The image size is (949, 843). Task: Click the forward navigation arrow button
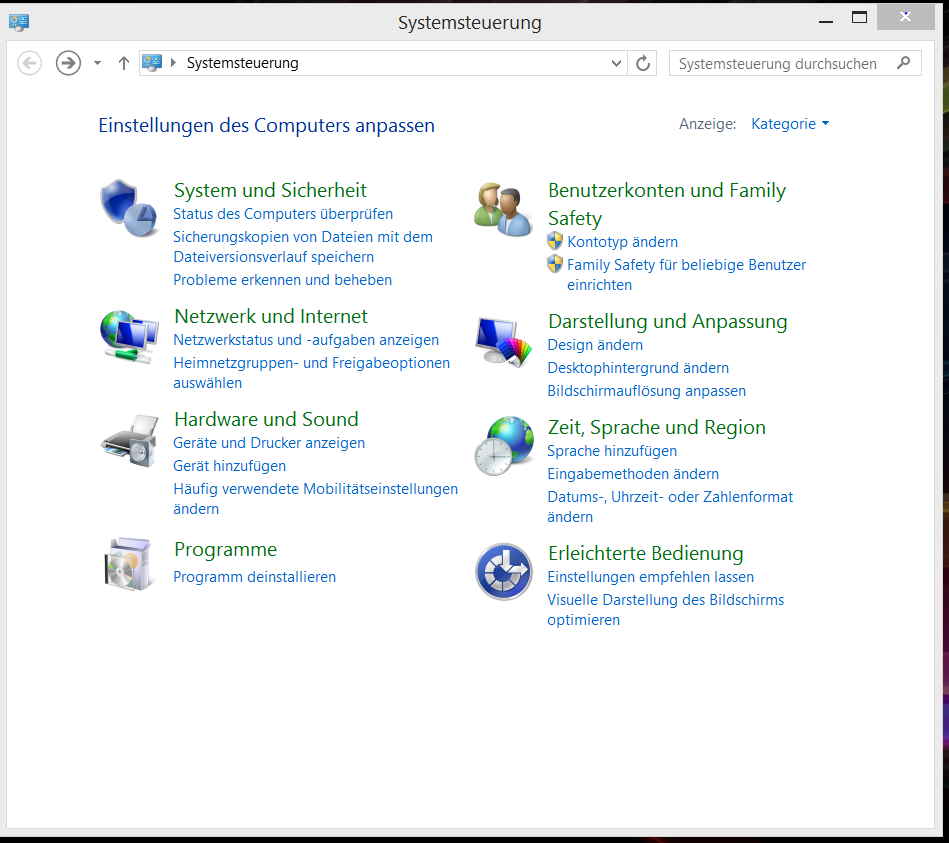tap(68, 63)
